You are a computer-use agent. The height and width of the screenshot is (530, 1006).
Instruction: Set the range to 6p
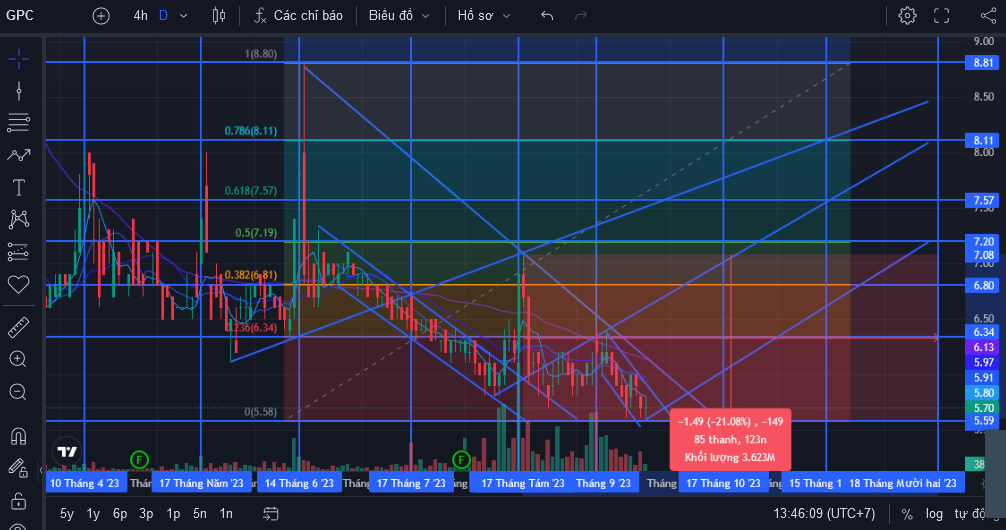pos(120,513)
